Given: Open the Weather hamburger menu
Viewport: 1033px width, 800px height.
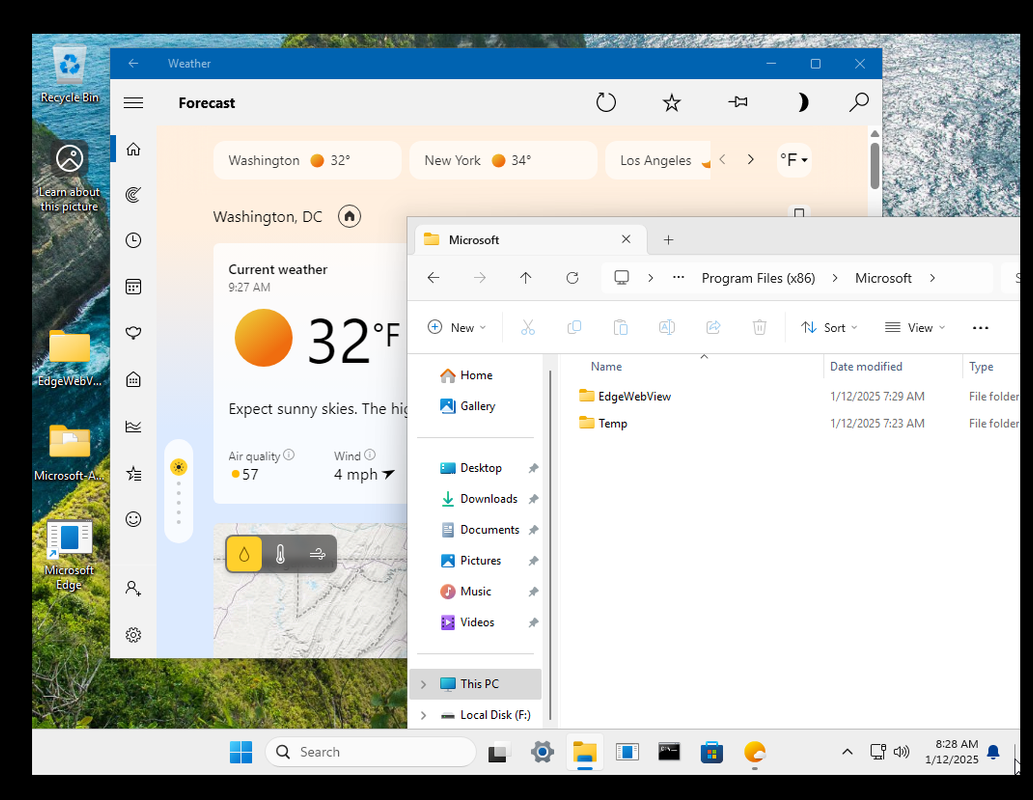Looking at the screenshot, I should (x=133, y=103).
